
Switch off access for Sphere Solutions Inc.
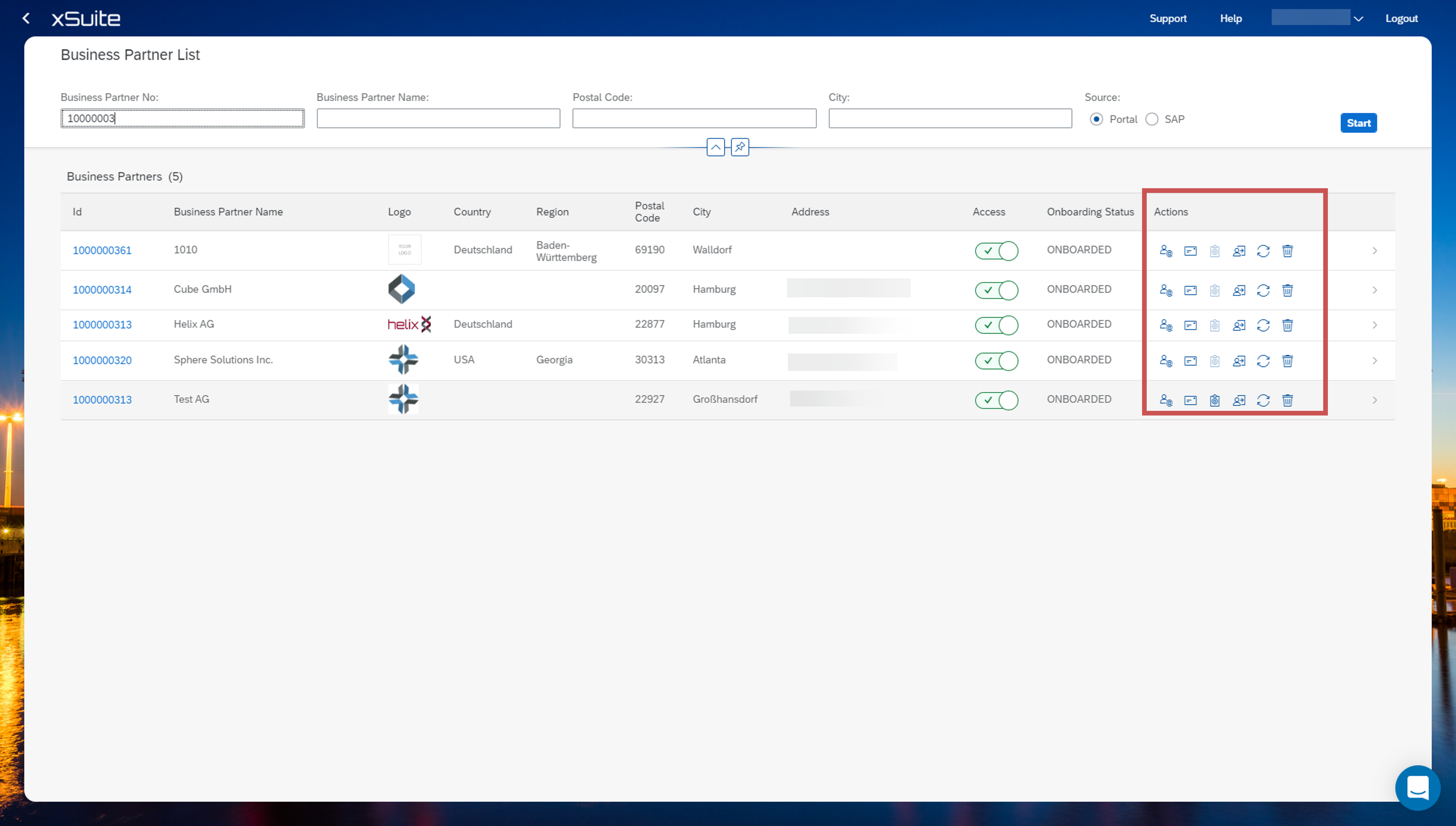tap(996, 361)
